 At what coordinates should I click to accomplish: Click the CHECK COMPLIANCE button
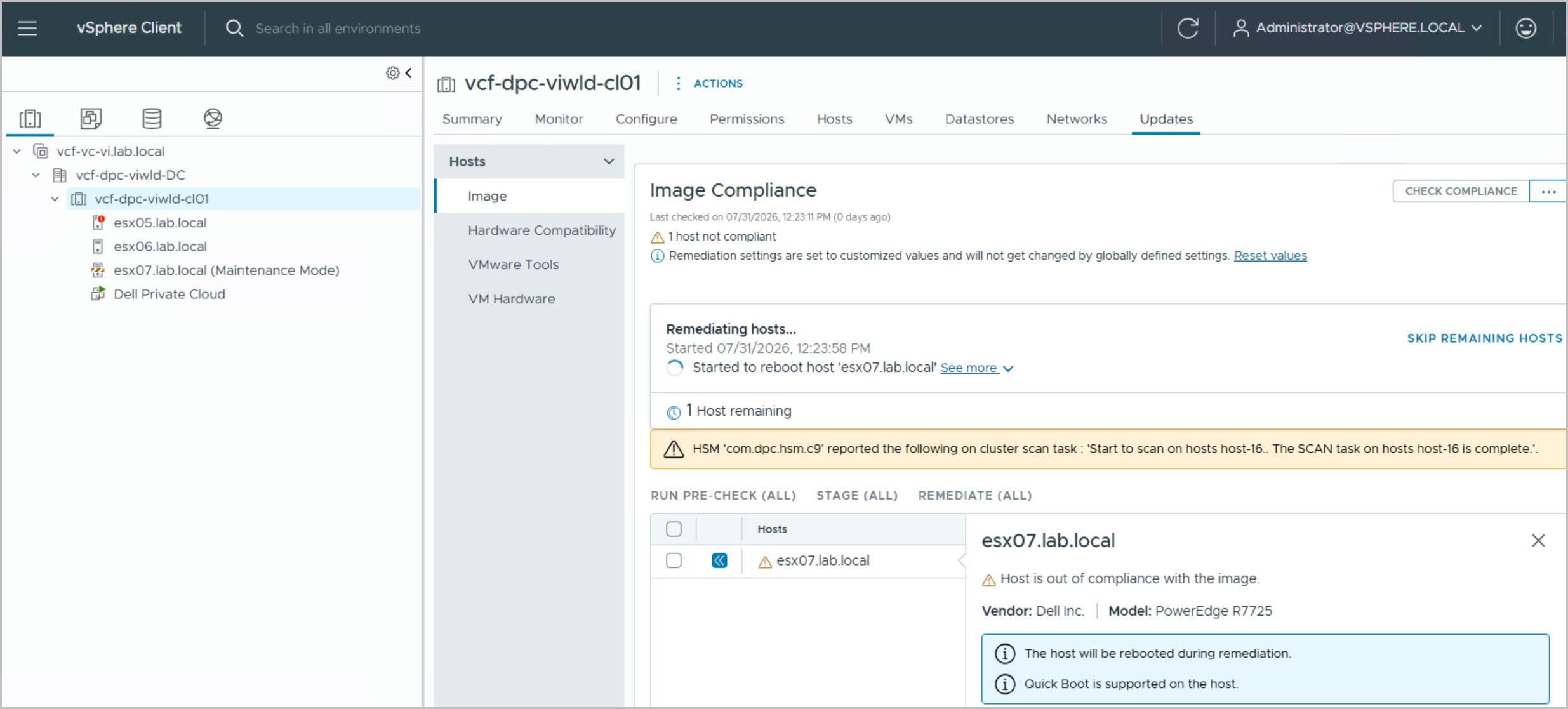[x=1461, y=191]
